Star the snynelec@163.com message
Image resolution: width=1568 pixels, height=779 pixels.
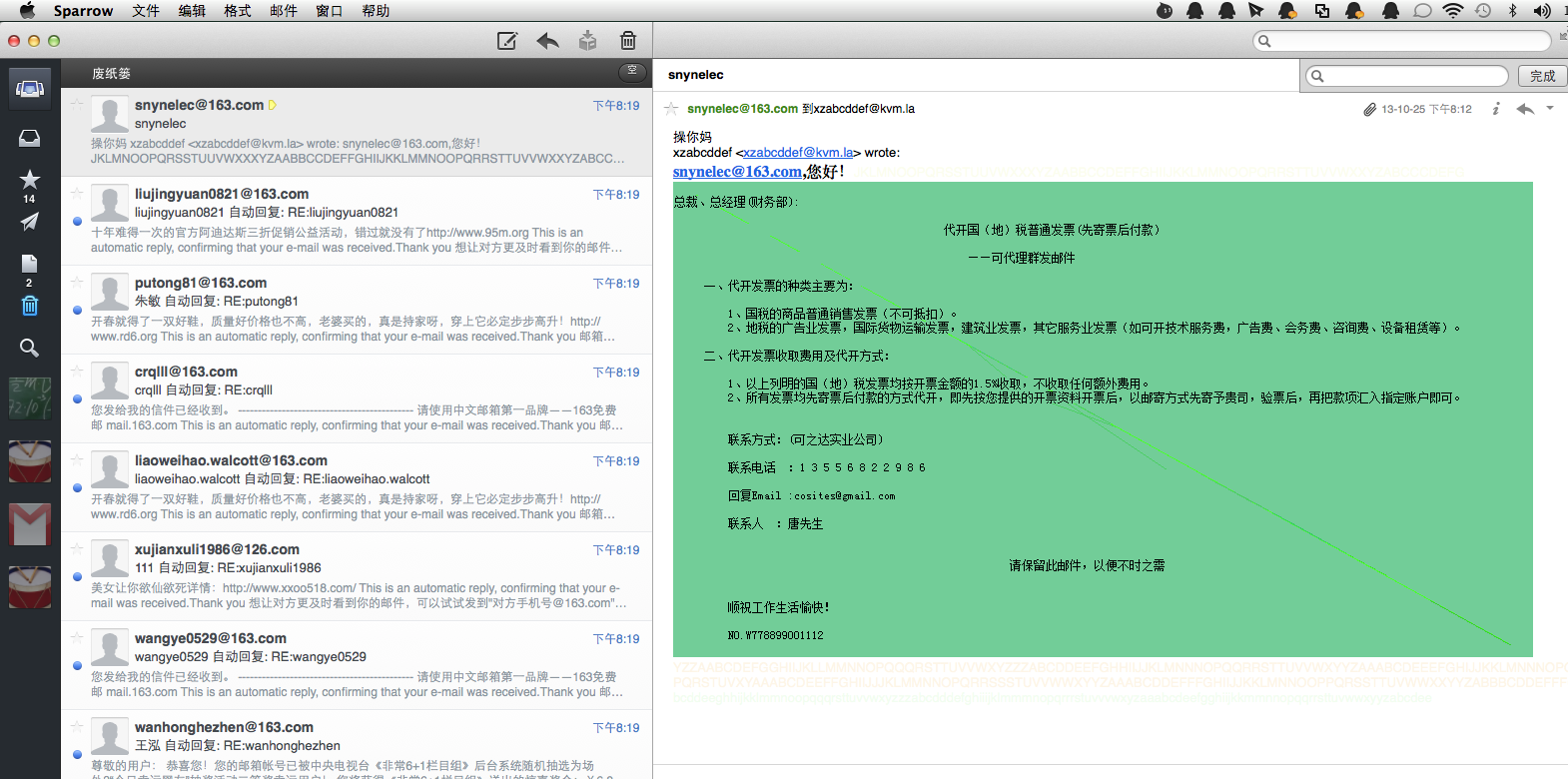[x=77, y=104]
